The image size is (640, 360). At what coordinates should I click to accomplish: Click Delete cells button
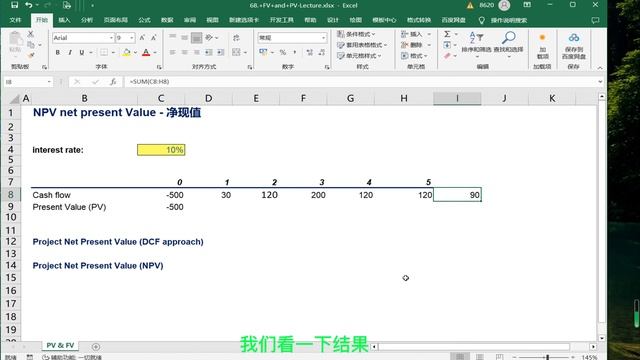pos(416,45)
